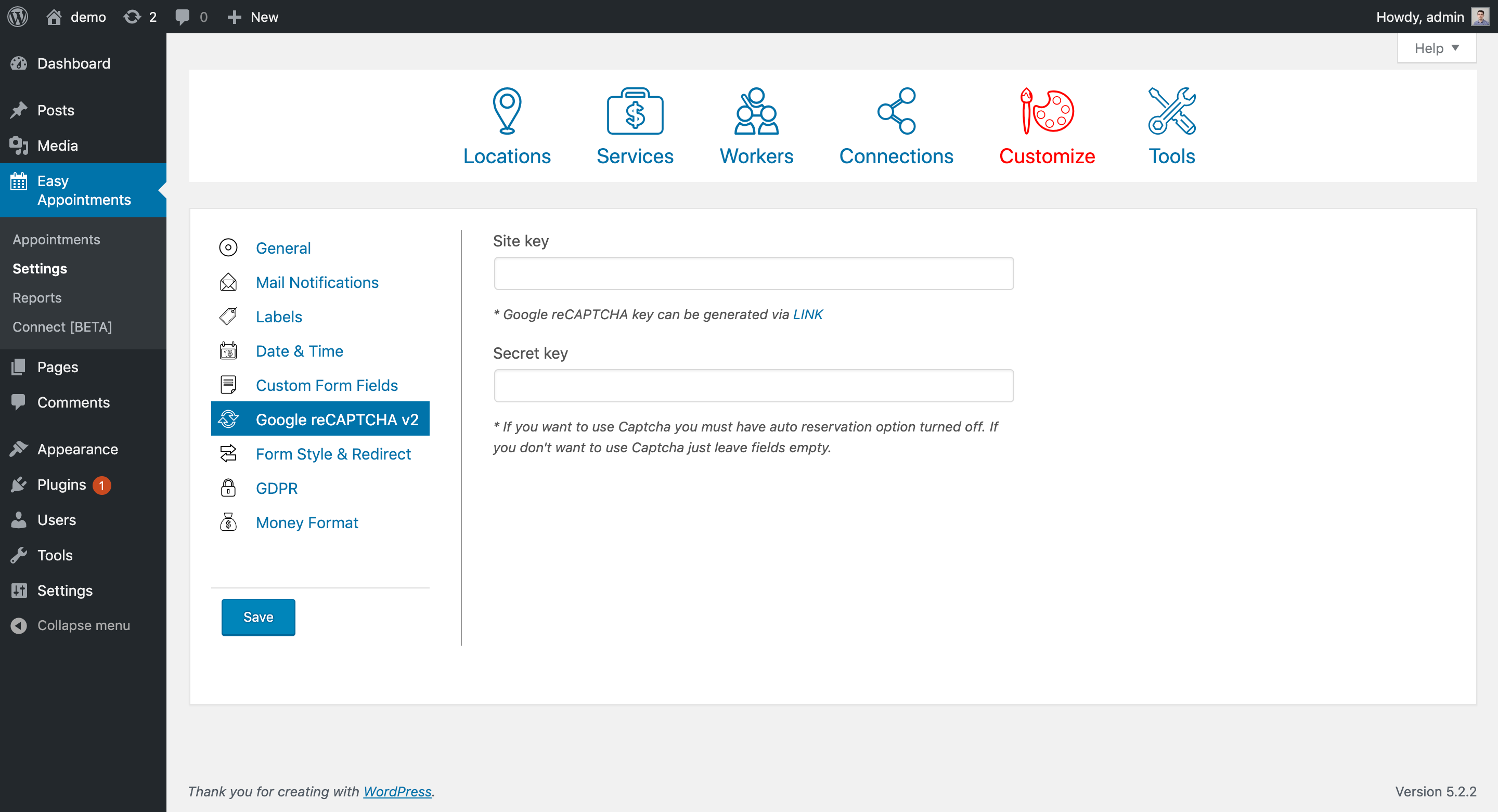The image size is (1498, 812).
Task: Open the General settings section
Action: click(282, 248)
